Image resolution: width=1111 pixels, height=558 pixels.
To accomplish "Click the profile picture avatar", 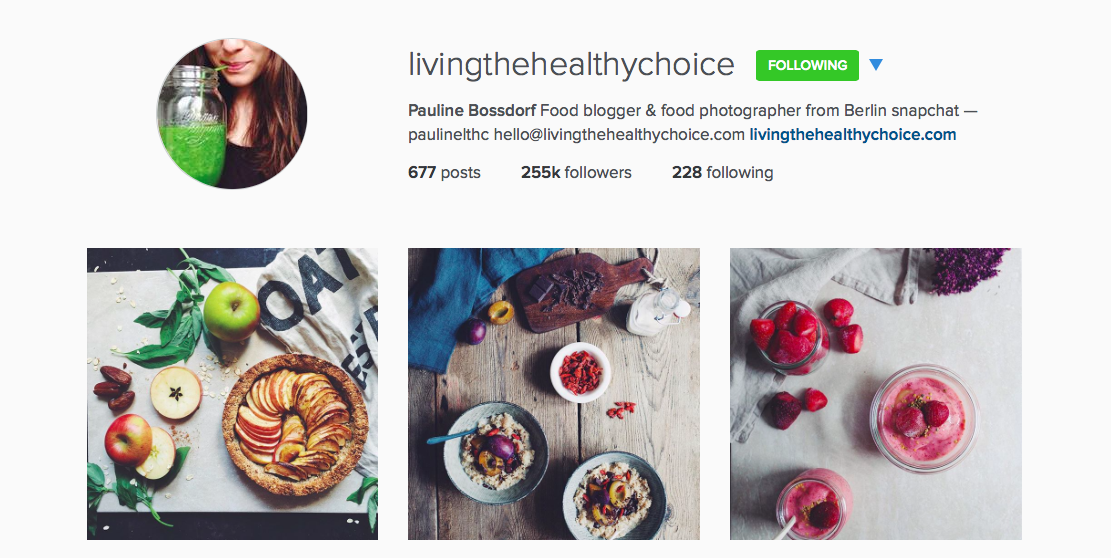I will click(x=232, y=114).
